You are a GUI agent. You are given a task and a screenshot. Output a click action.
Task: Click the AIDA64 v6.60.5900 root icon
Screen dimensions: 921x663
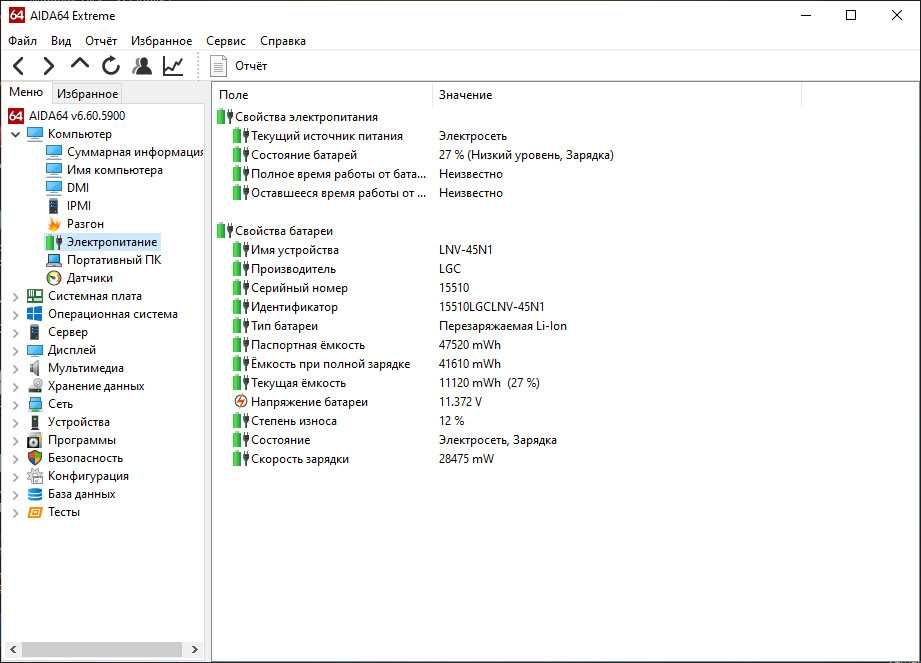pyautogui.click(x=16, y=116)
